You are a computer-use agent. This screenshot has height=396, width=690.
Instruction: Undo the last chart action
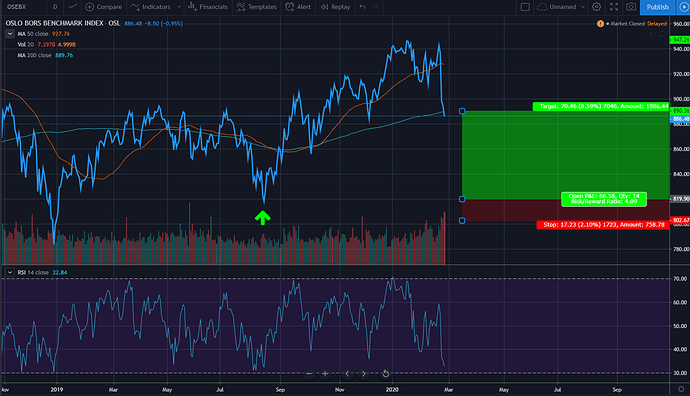pyautogui.click(x=363, y=7)
